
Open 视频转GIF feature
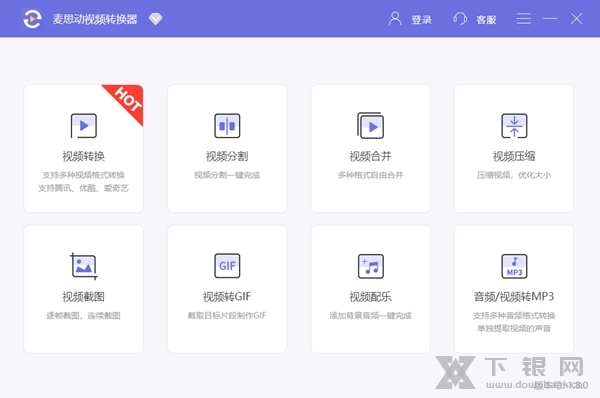(x=227, y=289)
